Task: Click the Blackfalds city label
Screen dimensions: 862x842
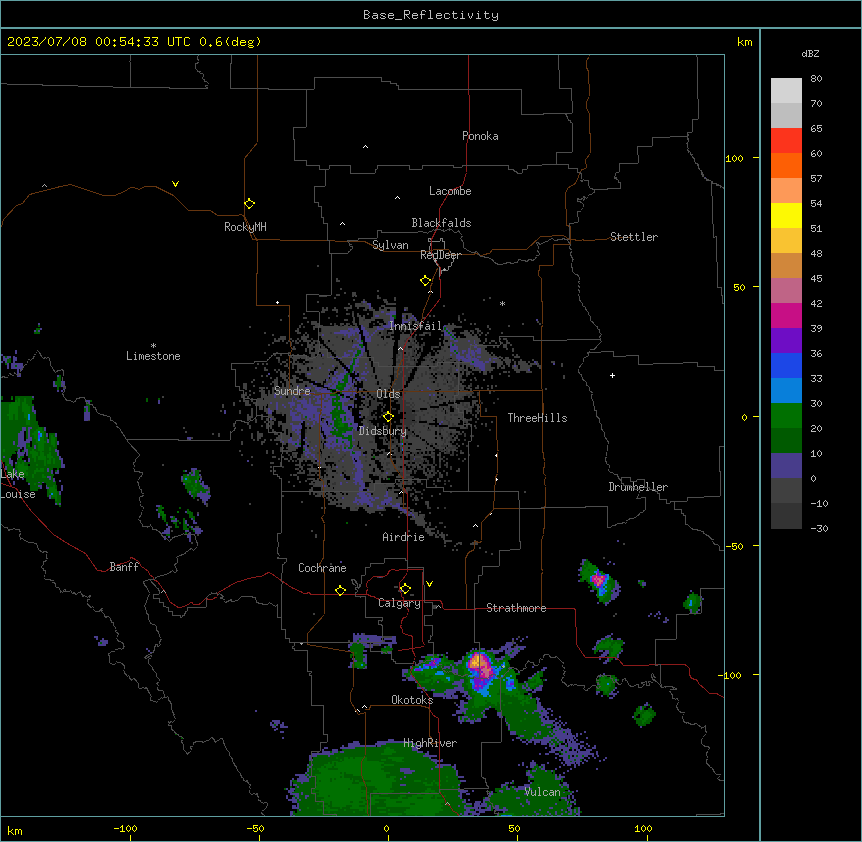Action: point(441,223)
